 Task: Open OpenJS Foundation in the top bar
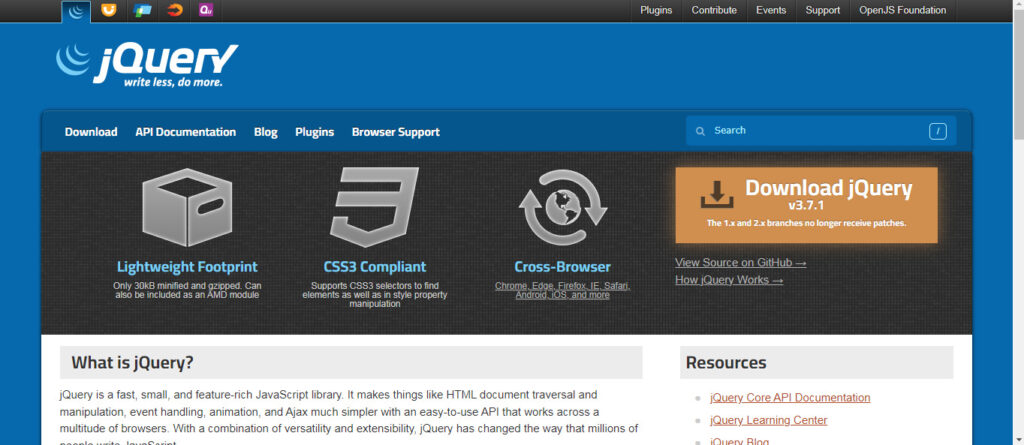(x=903, y=10)
